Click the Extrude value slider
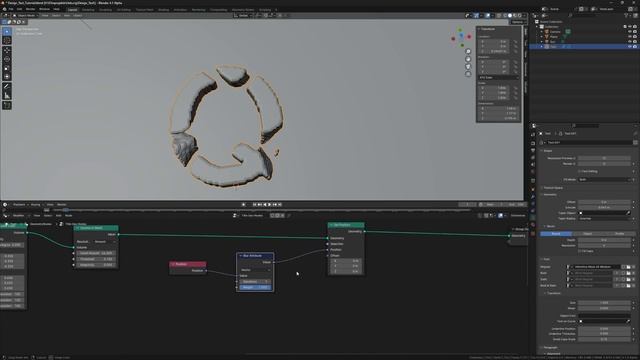This screenshot has height=360, width=640. [x=604, y=207]
